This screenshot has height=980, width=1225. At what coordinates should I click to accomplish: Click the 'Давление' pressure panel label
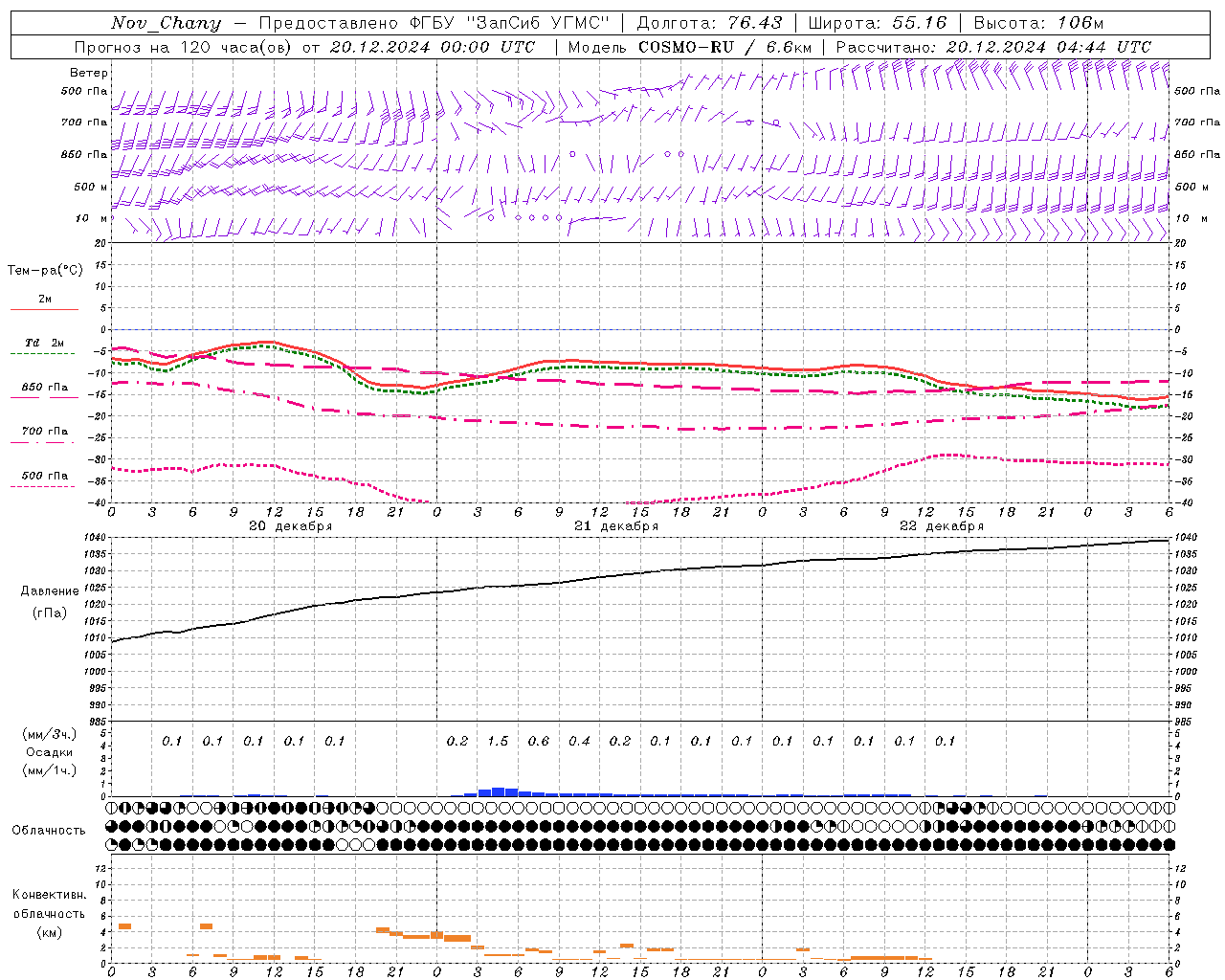point(50,591)
